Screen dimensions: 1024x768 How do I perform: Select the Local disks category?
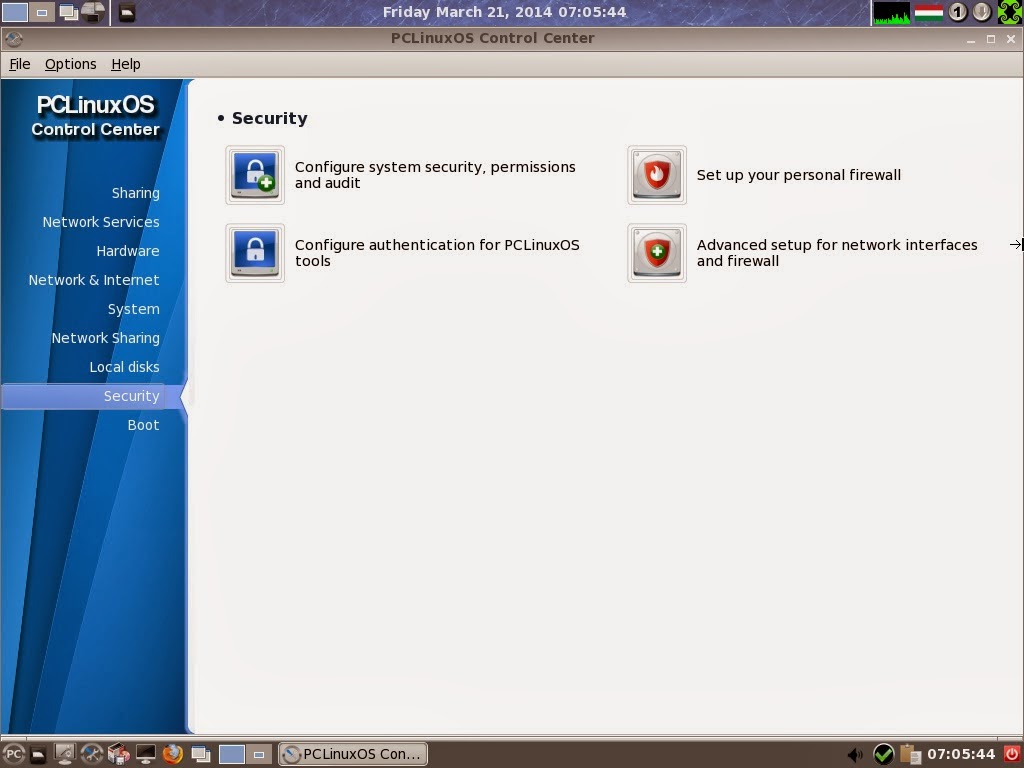(124, 367)
